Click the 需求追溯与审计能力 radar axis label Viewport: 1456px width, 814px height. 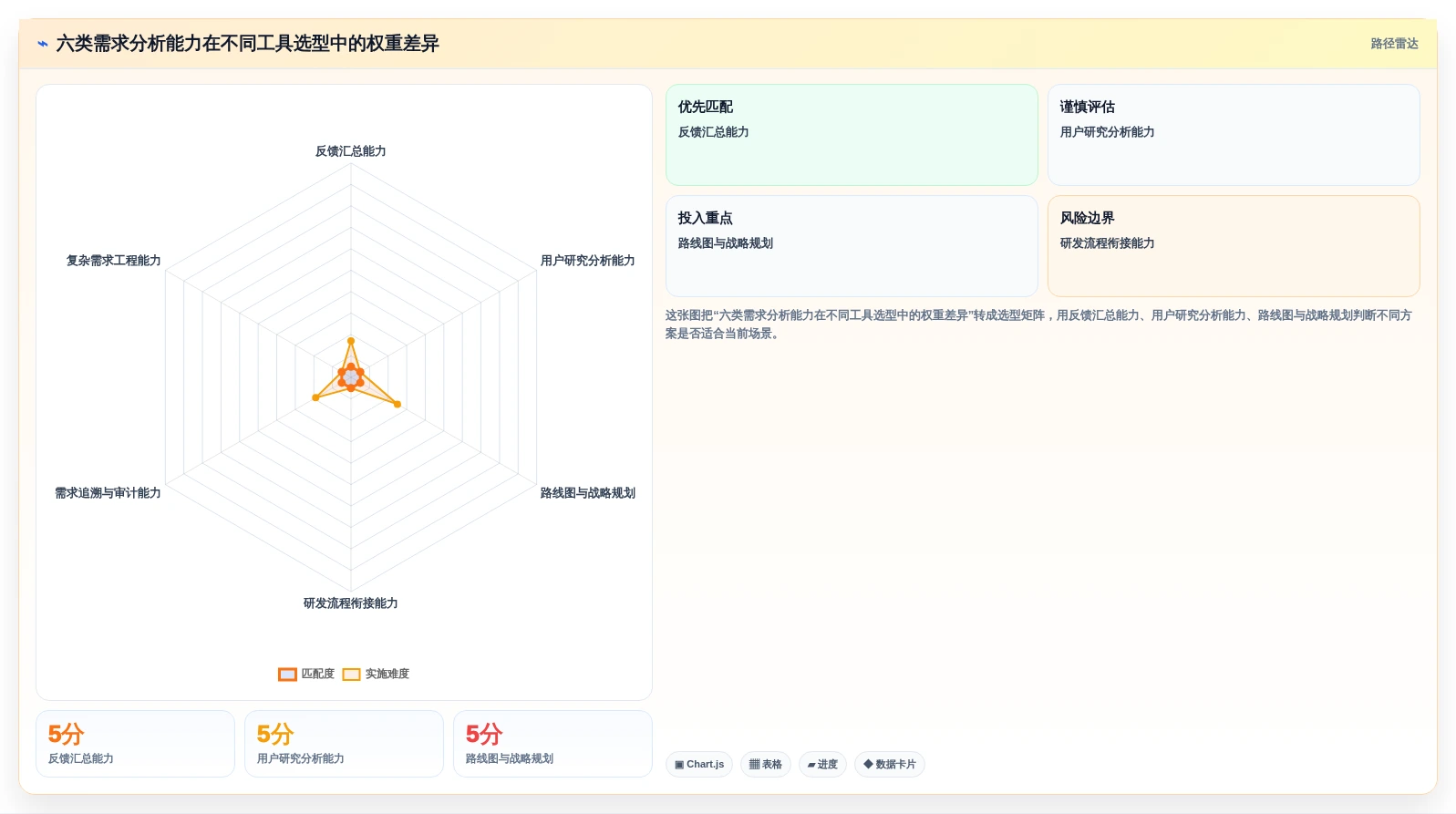pyautogui.click(x=108, y=493)
